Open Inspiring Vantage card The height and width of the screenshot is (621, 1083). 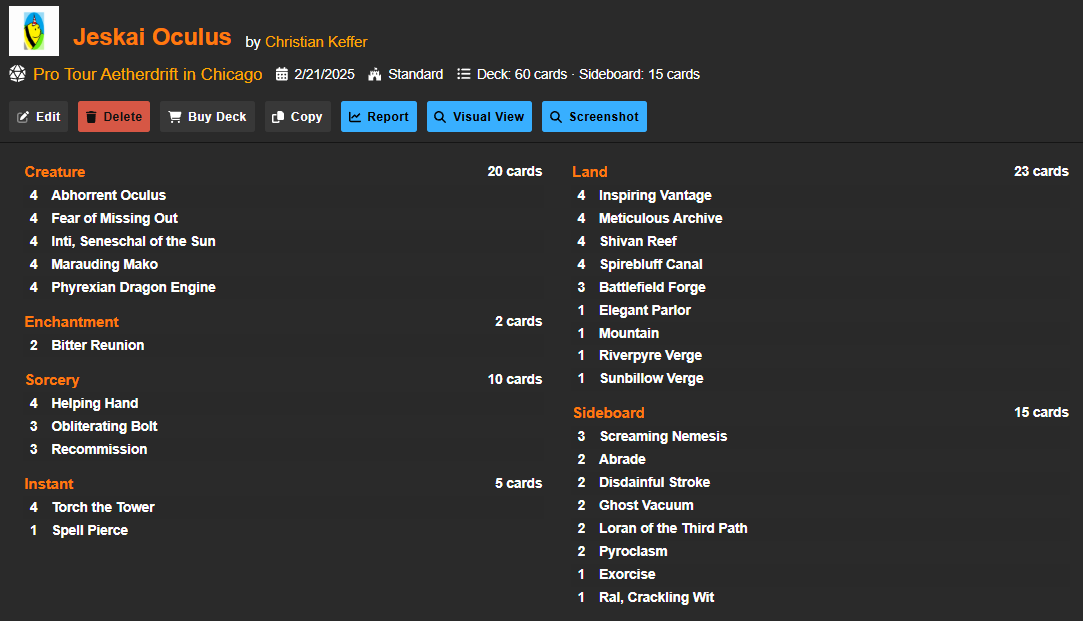tap(655, 195)
